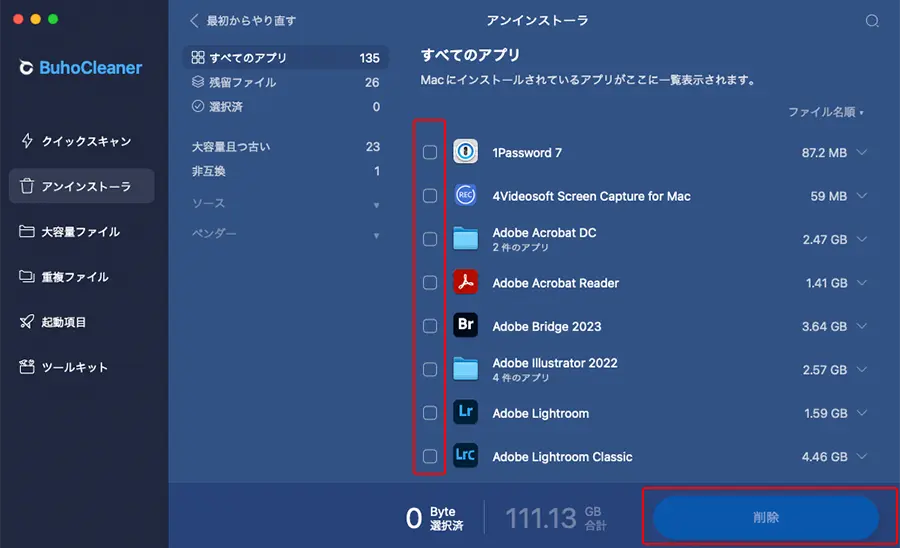900x548 pixels.
Task: Open the ファイル名順 sort dropdown
Action: (825, 112)
